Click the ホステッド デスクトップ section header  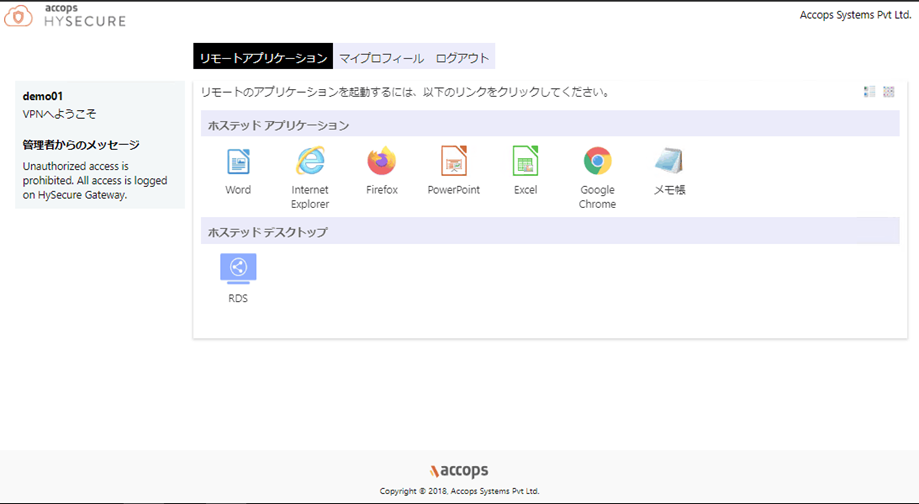pyautogui.click(x=267, y=232)
